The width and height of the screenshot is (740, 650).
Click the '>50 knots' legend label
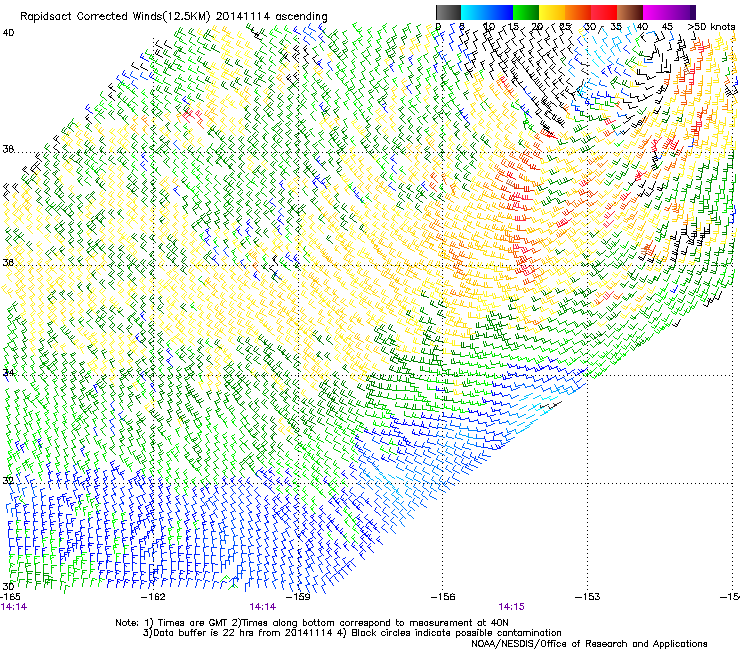pyautogui.click(x=712, y=27)
